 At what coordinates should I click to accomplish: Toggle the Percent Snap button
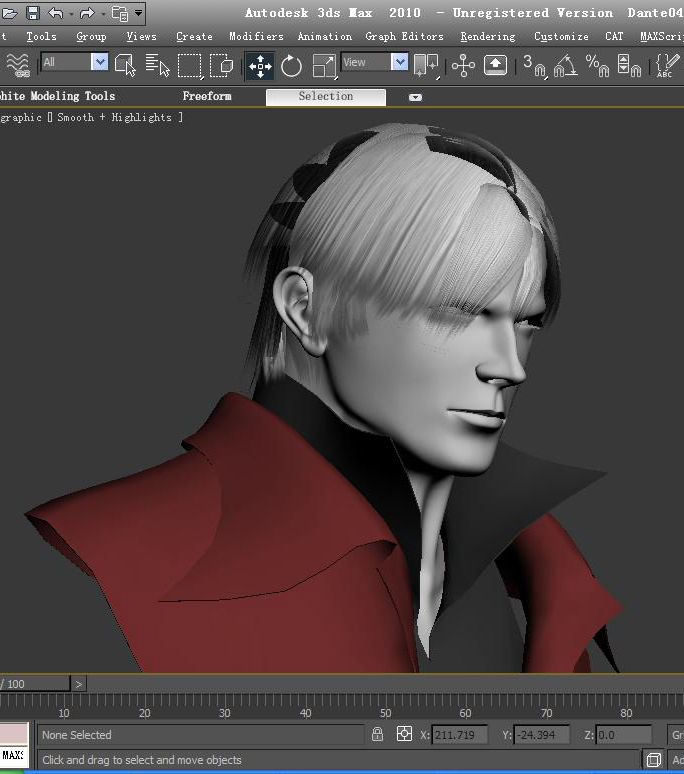(x=597, y=66)
